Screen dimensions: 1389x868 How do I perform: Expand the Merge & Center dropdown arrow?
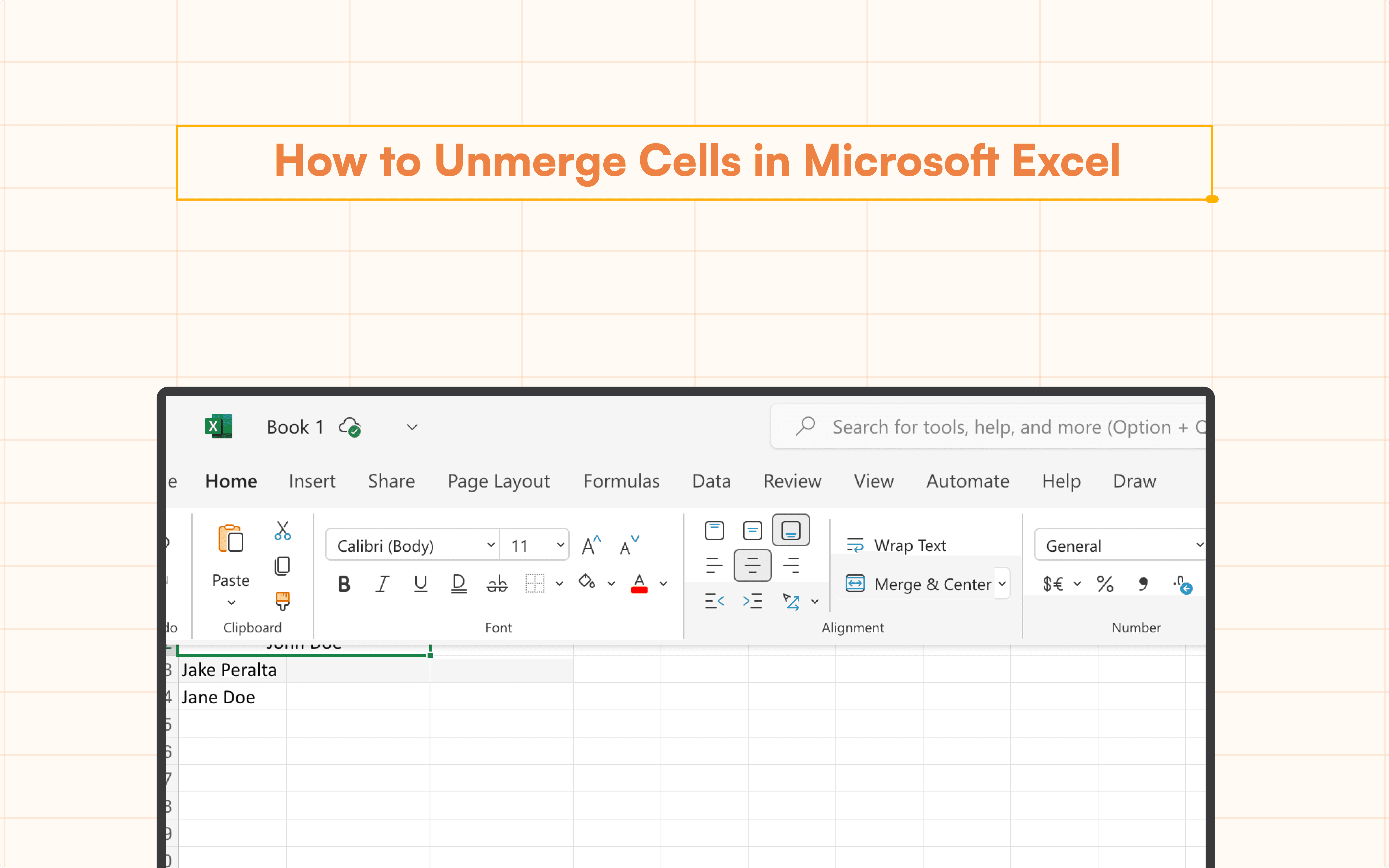(x=1002, y=584)
